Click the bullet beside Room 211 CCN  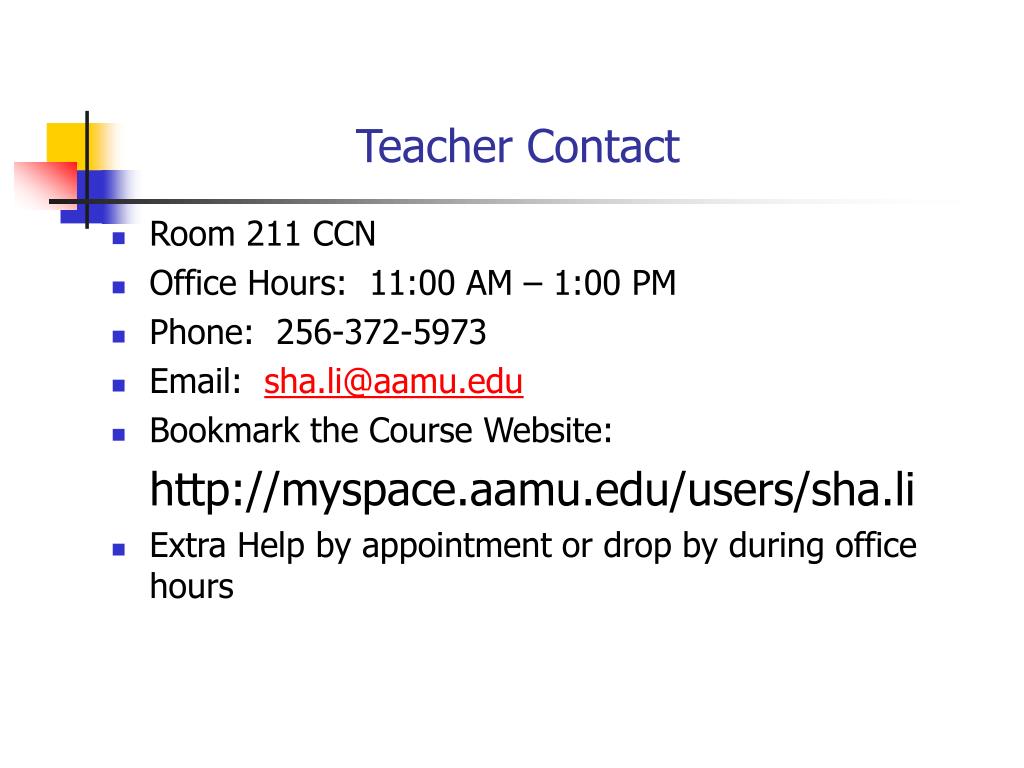coord(119,238)
